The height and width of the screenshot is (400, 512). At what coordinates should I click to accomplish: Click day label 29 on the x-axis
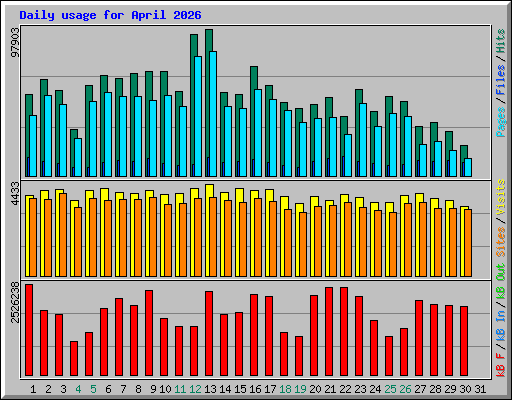click(450, 389)
